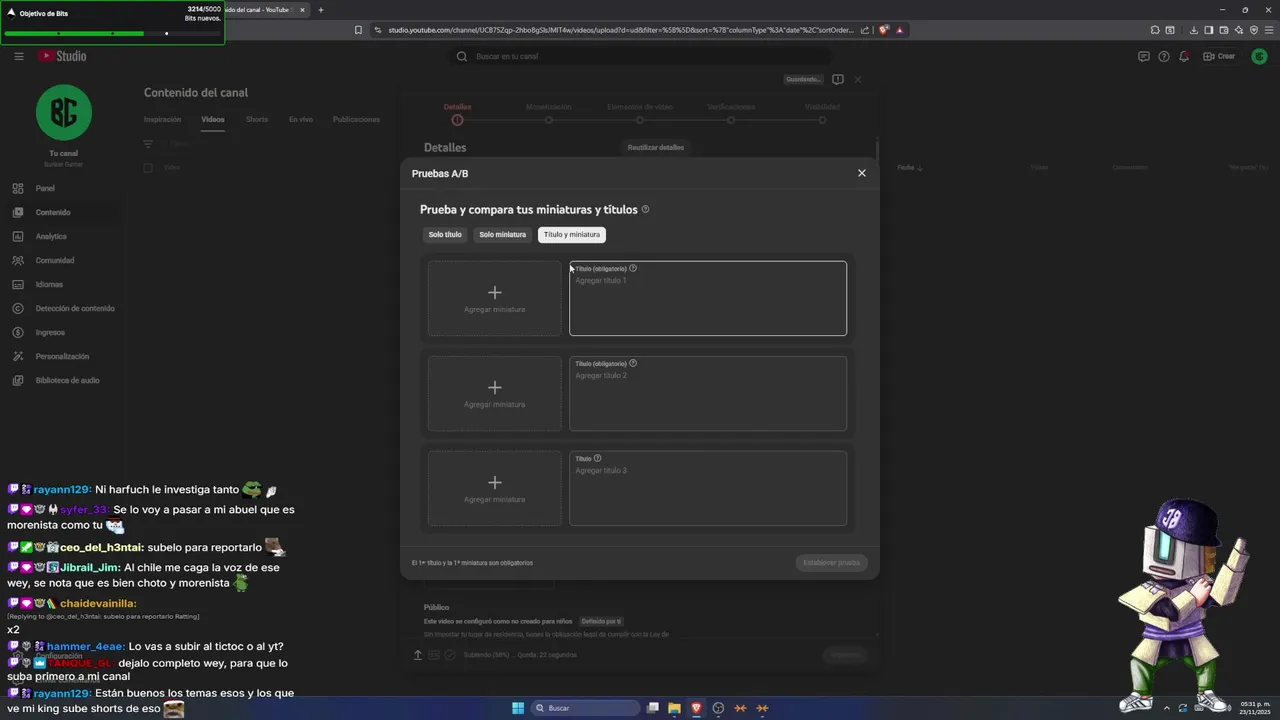Open the Crear button in the header
Image resolution: width=1280 pixels, height=720 pixels.
[1220, 56]
